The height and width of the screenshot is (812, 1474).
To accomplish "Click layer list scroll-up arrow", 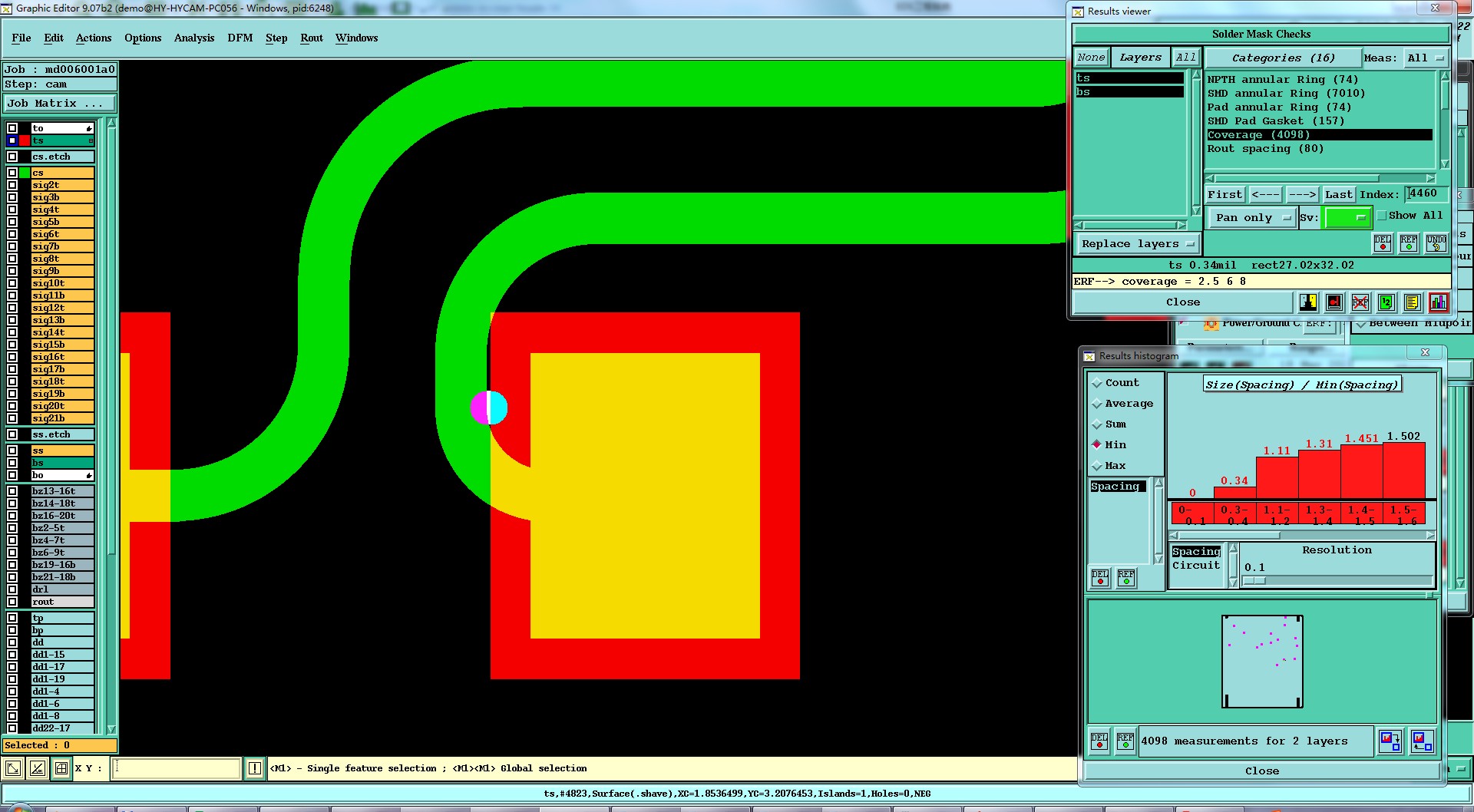I will [x=111, y=123].
